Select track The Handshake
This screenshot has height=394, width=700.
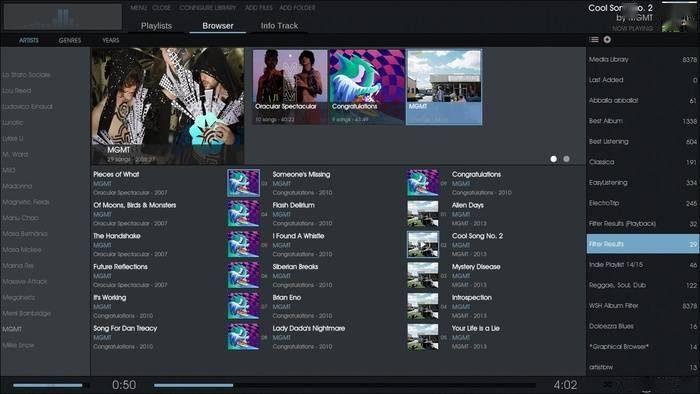[117, 236]
